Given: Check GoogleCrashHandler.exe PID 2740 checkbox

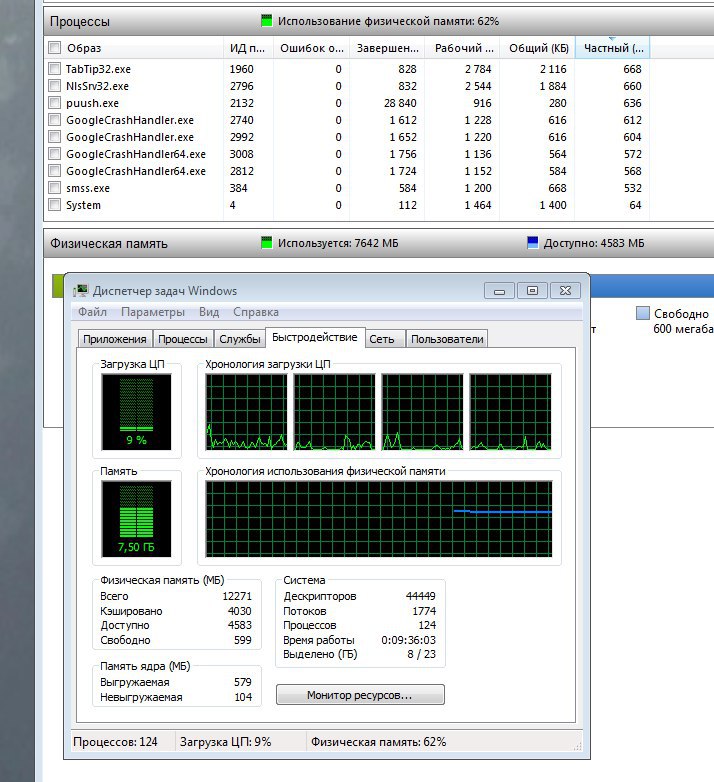Looking at the screenshot, I should (x=54, y=119).
